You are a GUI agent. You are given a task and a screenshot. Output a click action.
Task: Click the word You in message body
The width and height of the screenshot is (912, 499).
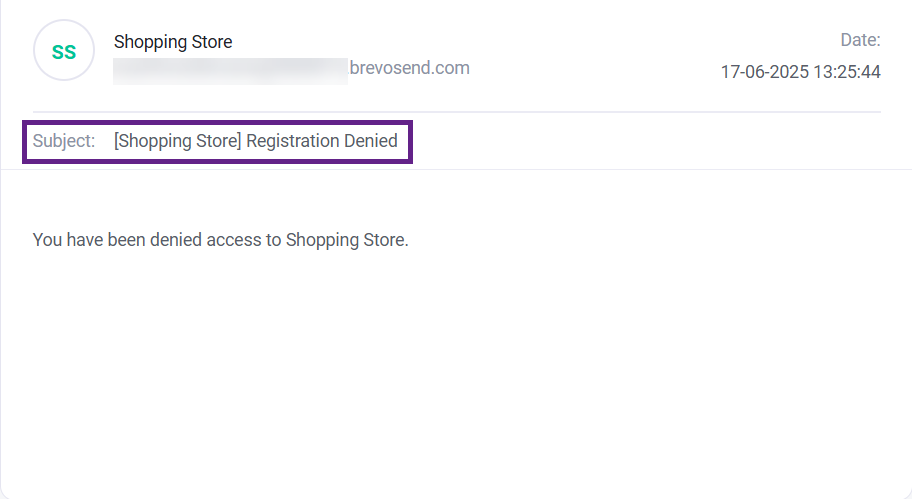click(47, 240)
